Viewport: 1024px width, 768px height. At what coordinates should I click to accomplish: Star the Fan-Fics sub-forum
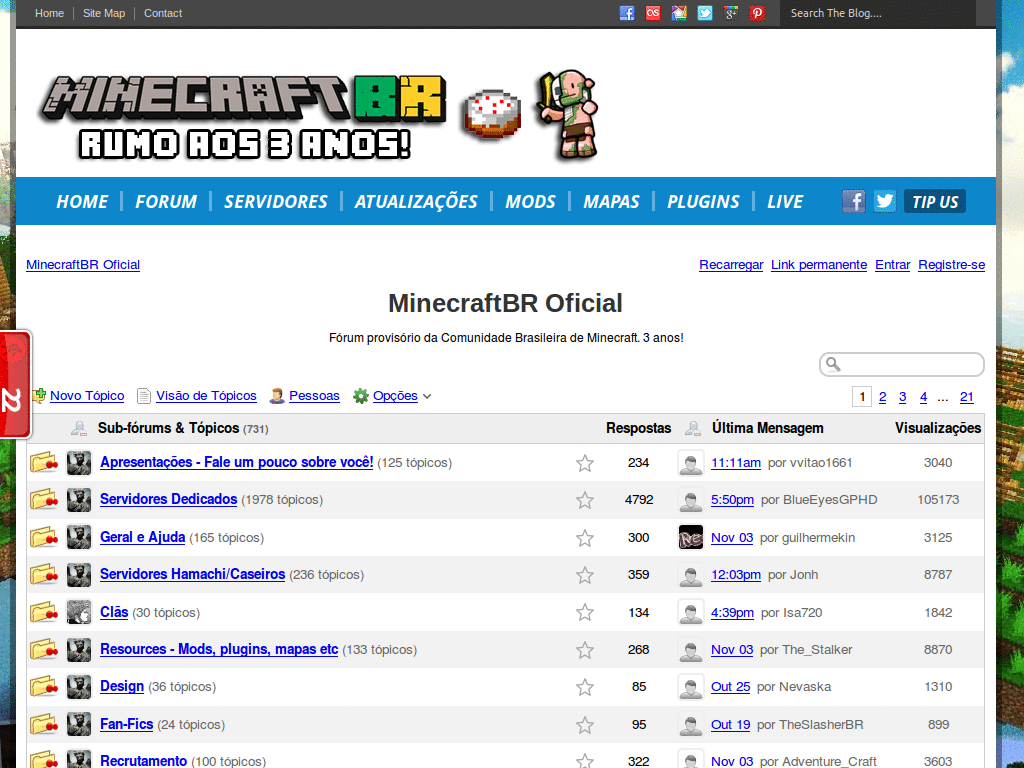pos(584,725)
